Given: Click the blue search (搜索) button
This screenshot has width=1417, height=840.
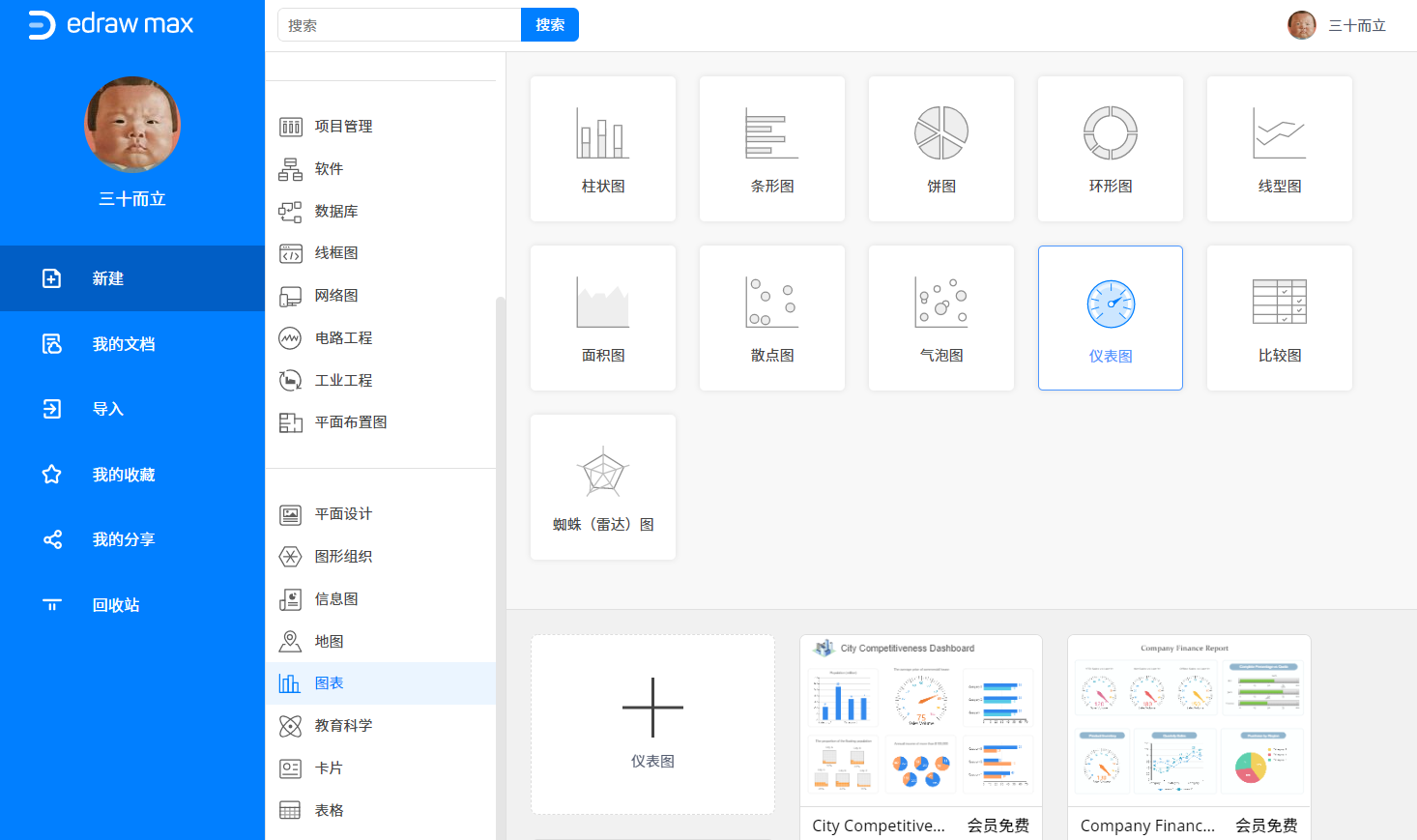Looking at the screenshot, I should click(x=549, y=25).
